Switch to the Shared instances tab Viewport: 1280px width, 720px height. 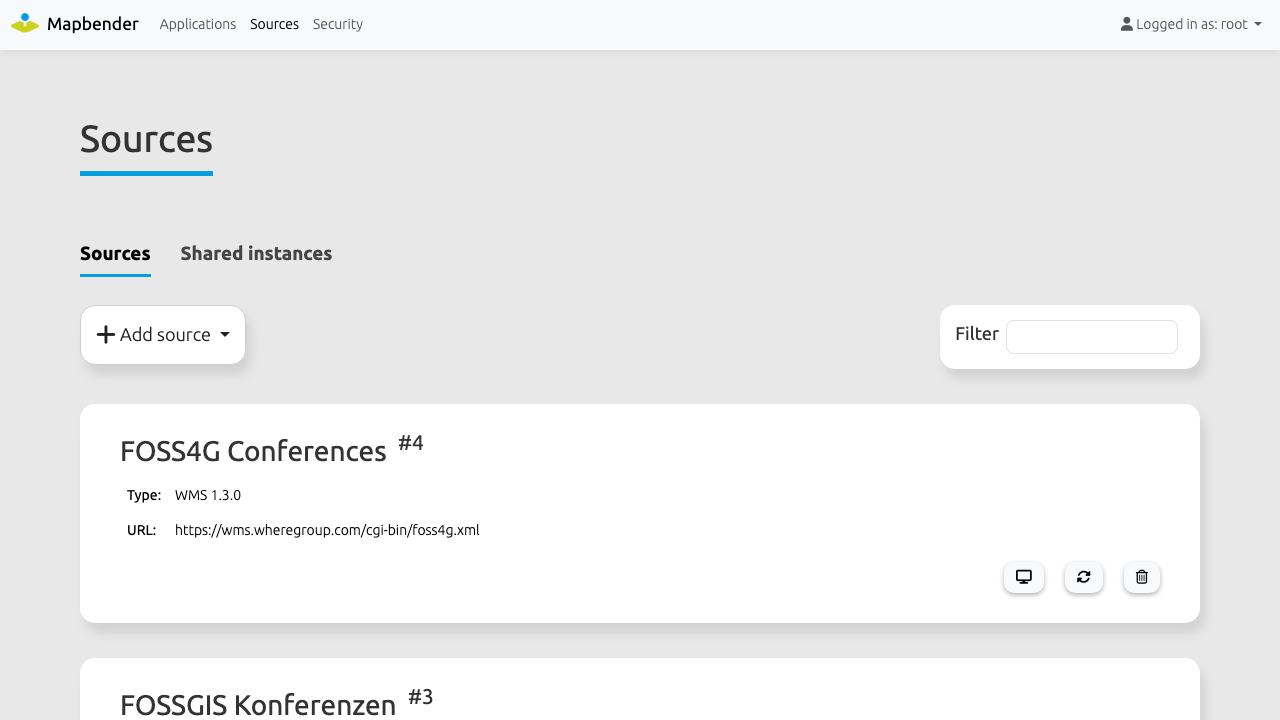coord(256,254)
